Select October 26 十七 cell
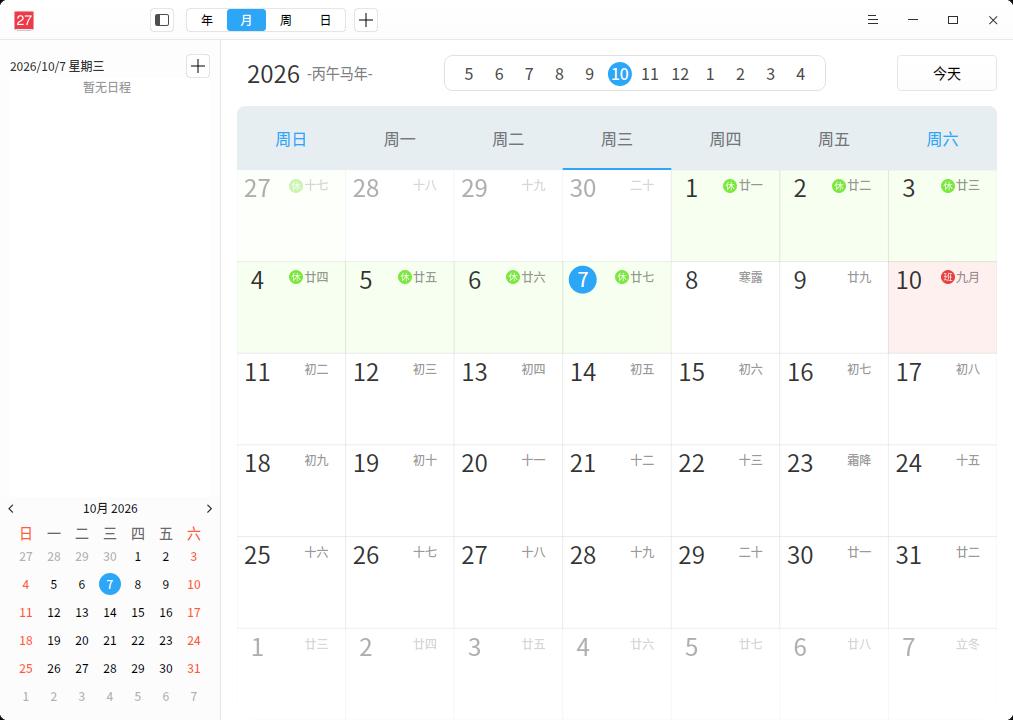This screenshot has width=1013, height=720. pos(399,582)
